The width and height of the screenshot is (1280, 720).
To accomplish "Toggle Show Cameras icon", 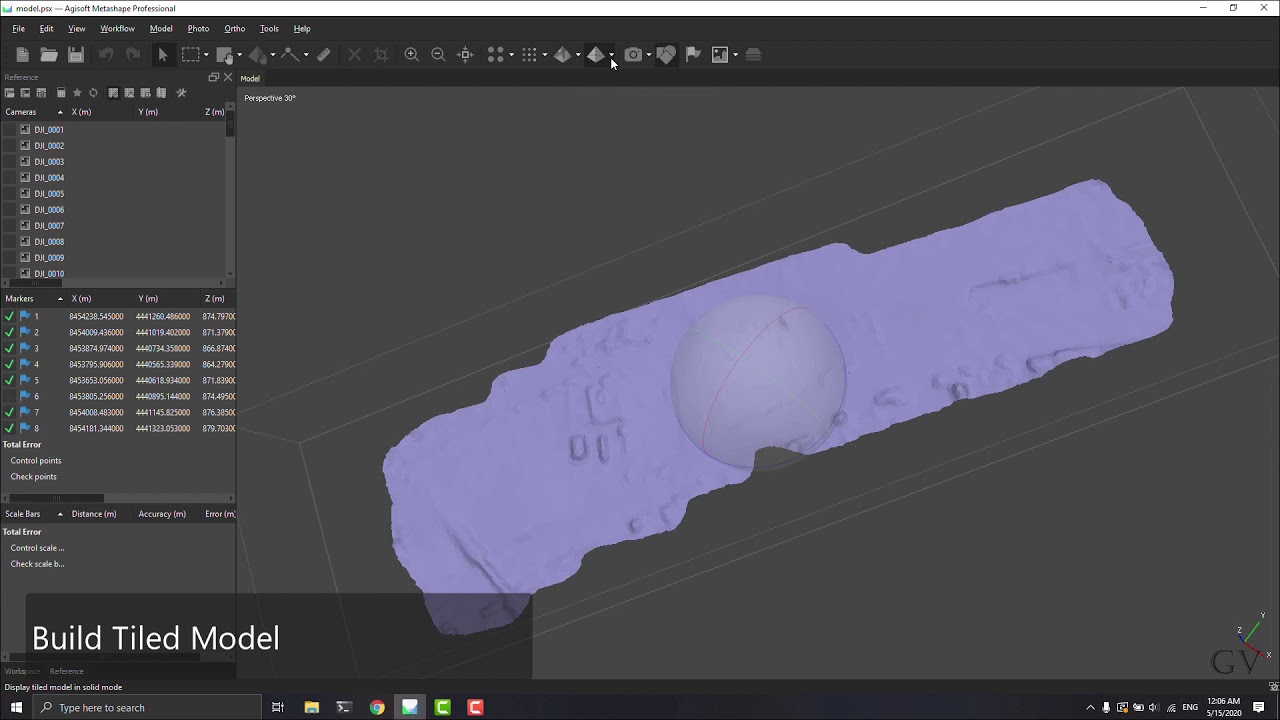I will coord(633,55).
